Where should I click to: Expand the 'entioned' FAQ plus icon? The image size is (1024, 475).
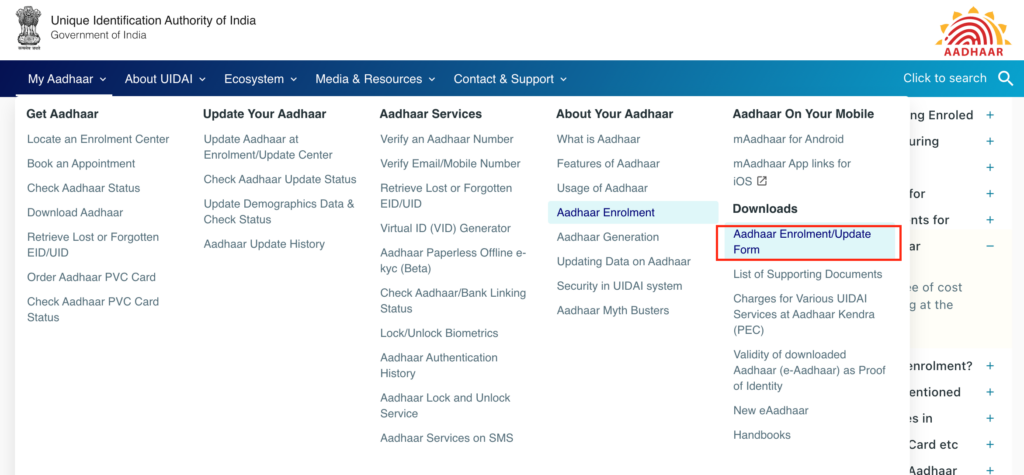point(990,392)
